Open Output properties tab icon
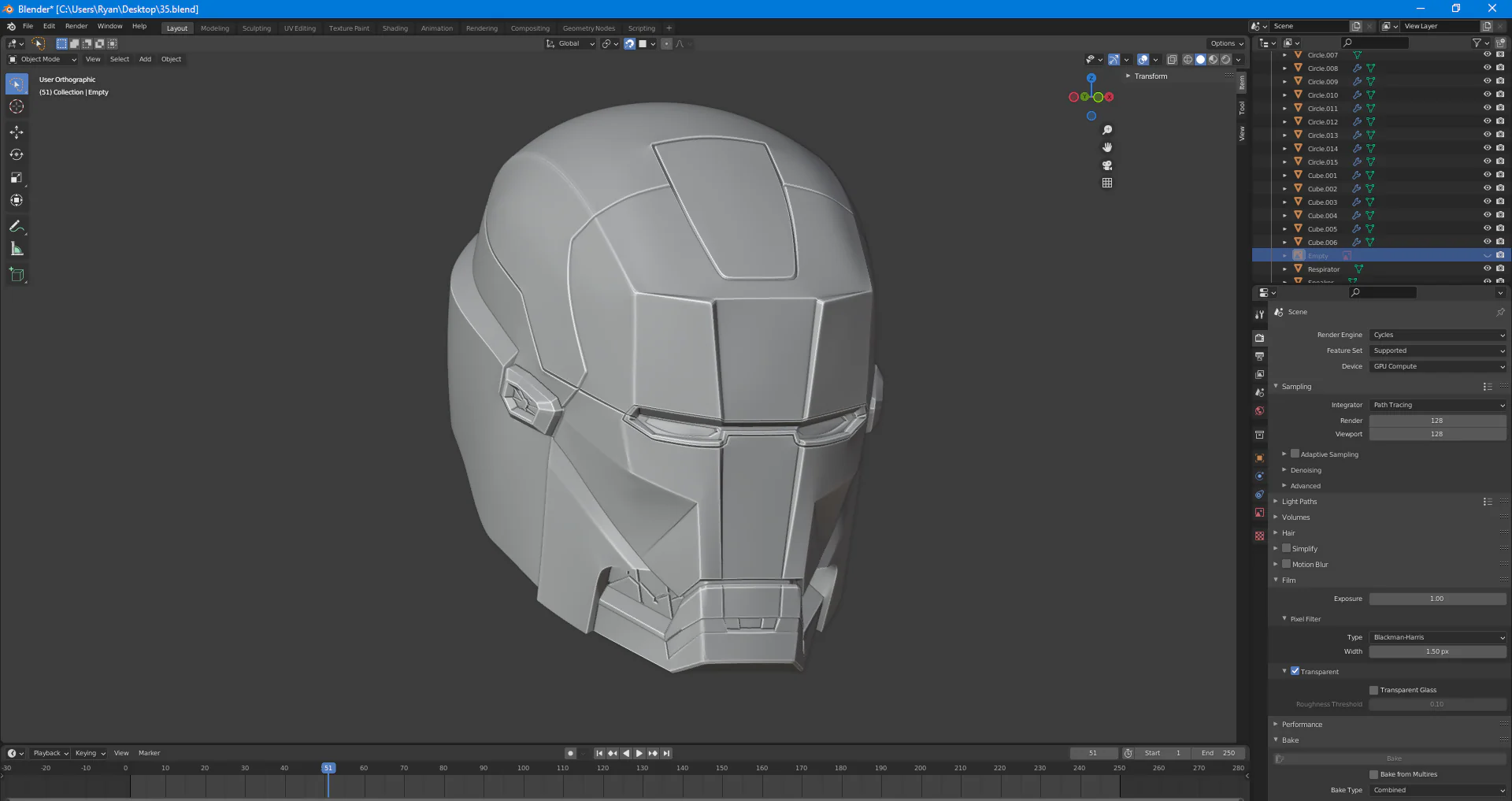 (1259, 356)
